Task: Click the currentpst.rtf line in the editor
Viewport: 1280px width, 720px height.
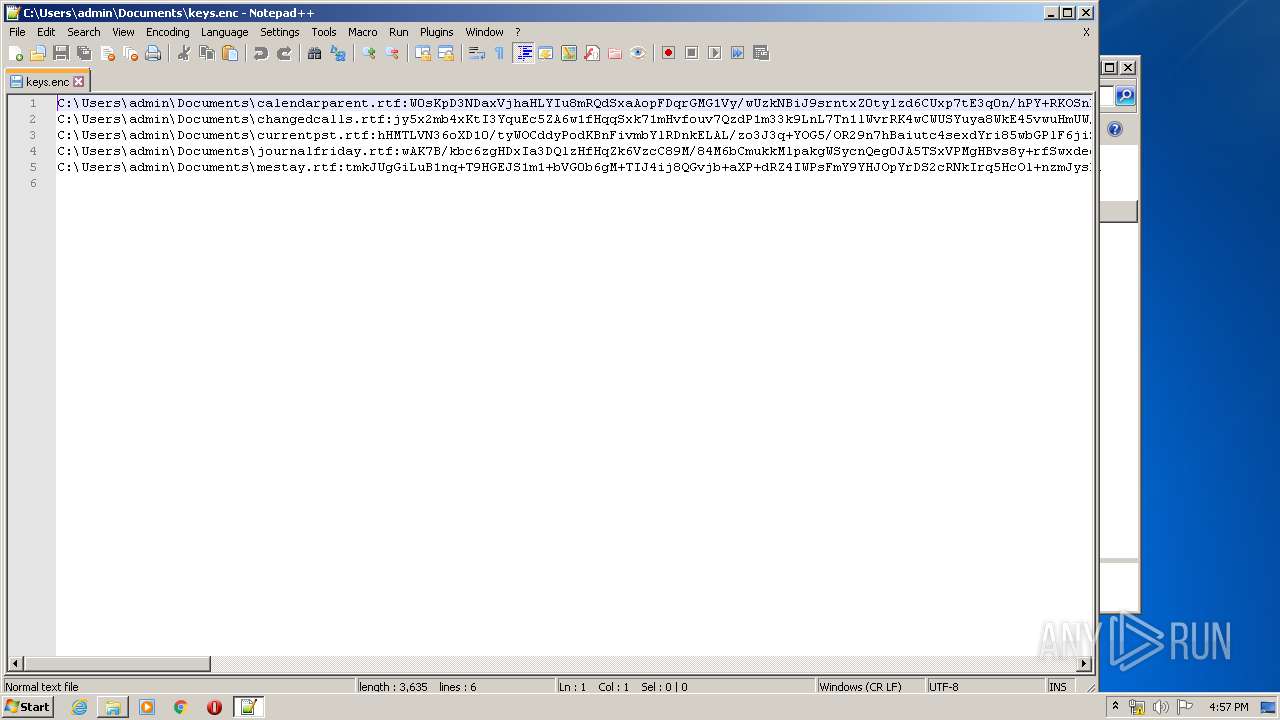Action: 574,135
